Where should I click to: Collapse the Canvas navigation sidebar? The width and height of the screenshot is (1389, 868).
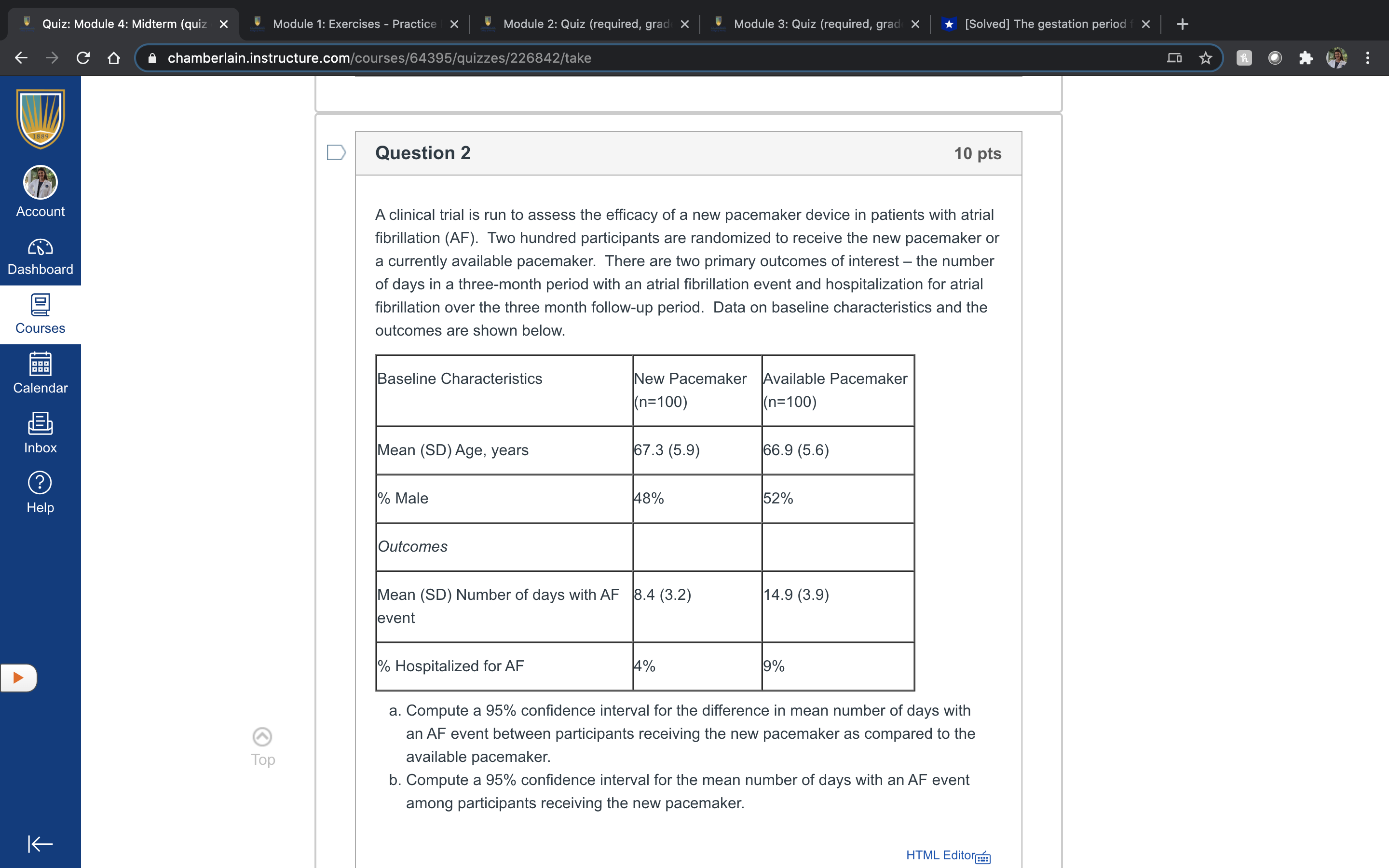pyautogui.click(x=40, y=844)
